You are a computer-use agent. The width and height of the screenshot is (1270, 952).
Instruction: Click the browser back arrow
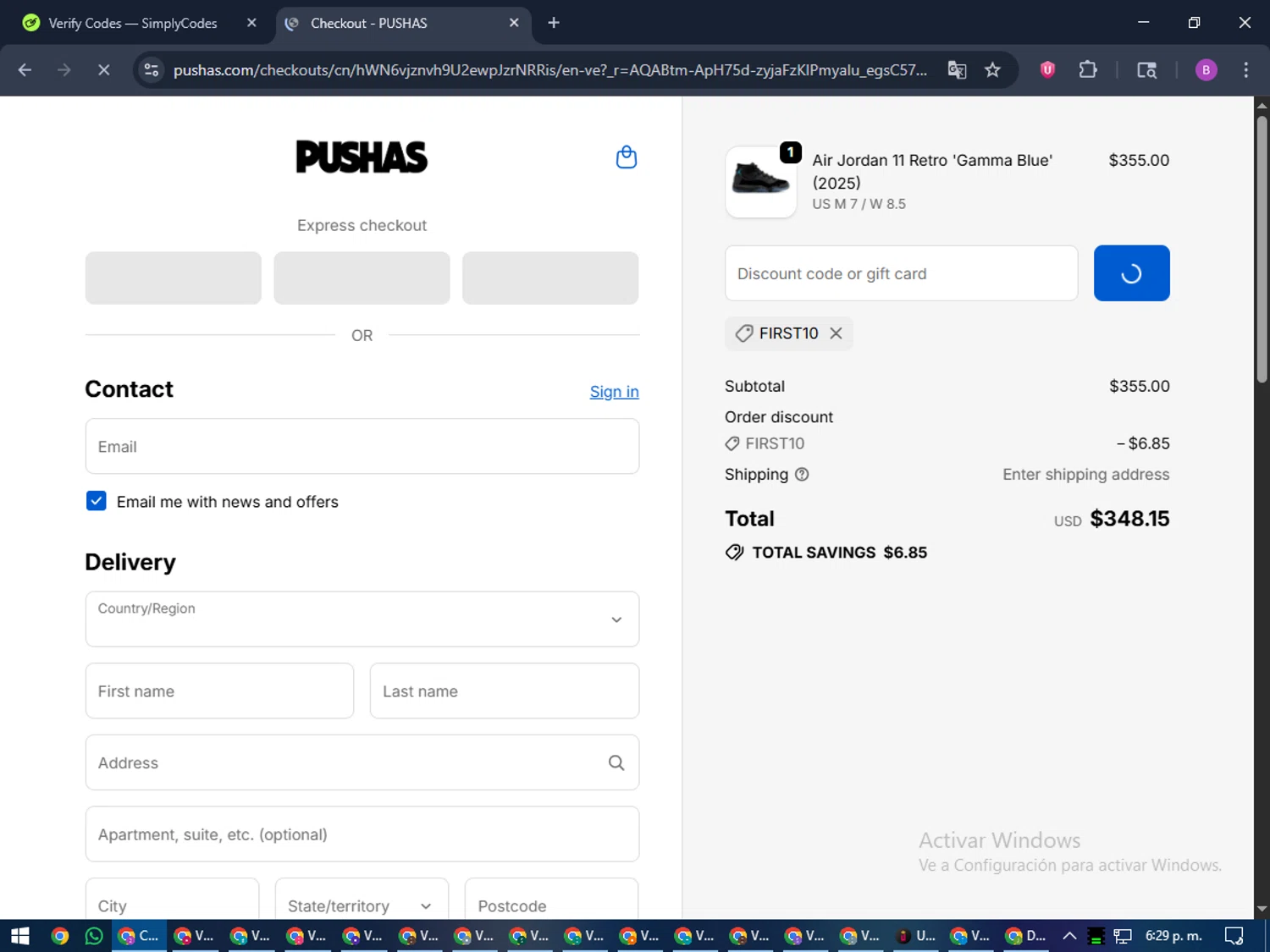[x=25, y=70]
